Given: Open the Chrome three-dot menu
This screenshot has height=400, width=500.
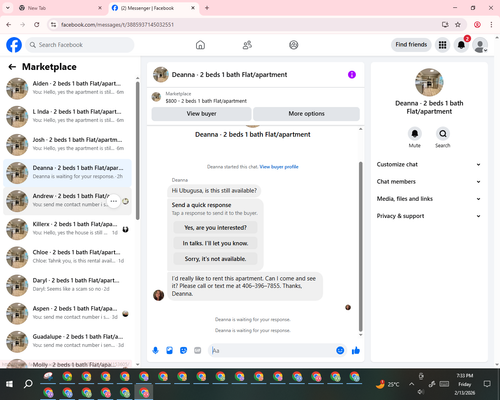Looking at the screenshot, I should pyautogui.click(x=491, y=25).
